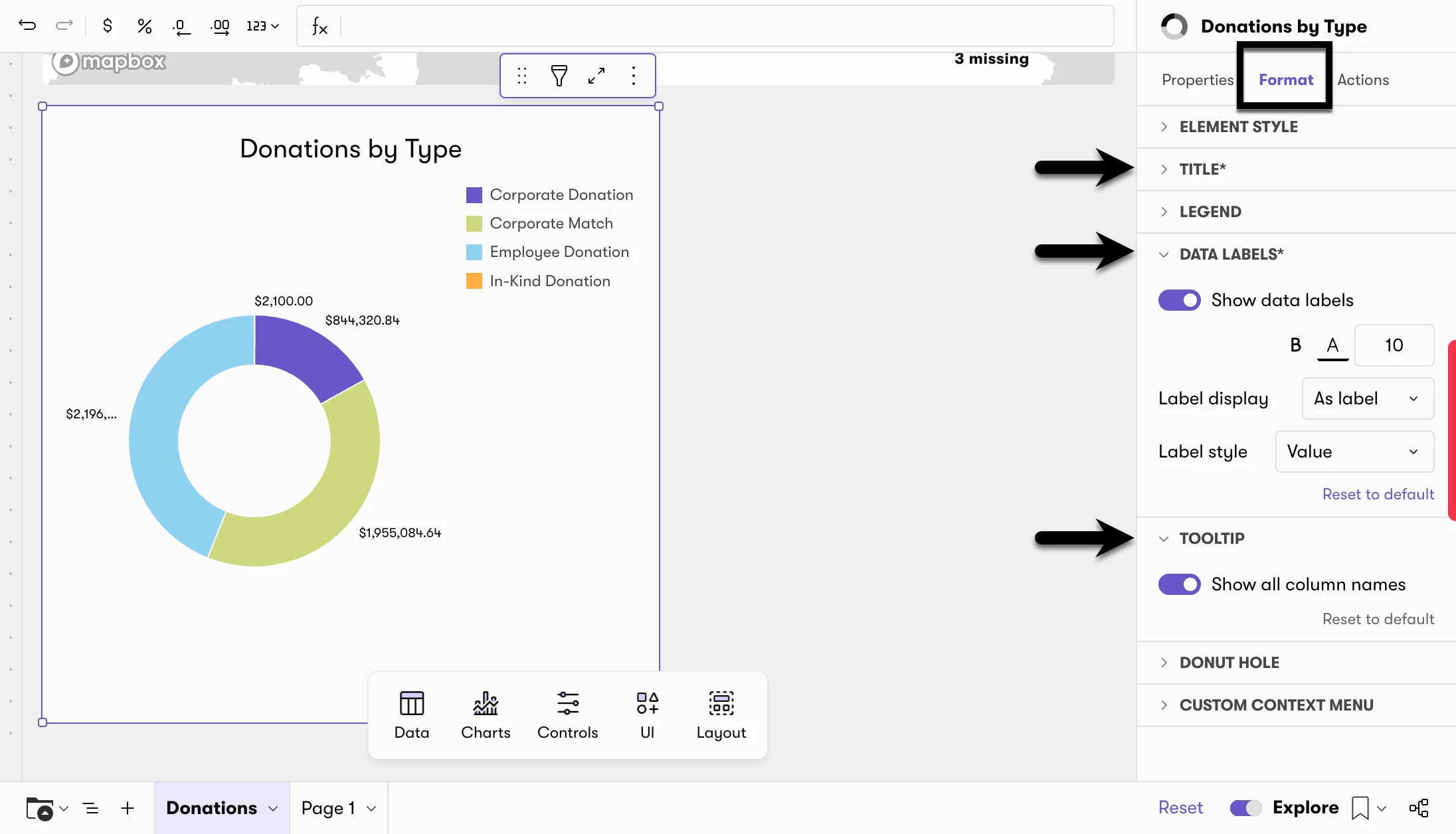1456x834 pixels.
Task: Click Reset to default under data labels
Action: (x=1378, y=494)
